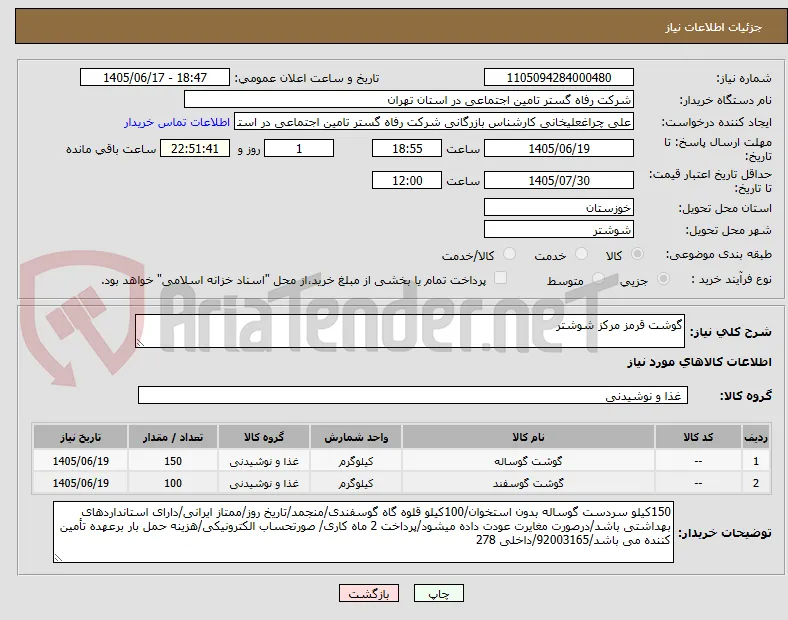
Task: Click the تعداد / مقدار column header
Action: click(x=173, y=437)
